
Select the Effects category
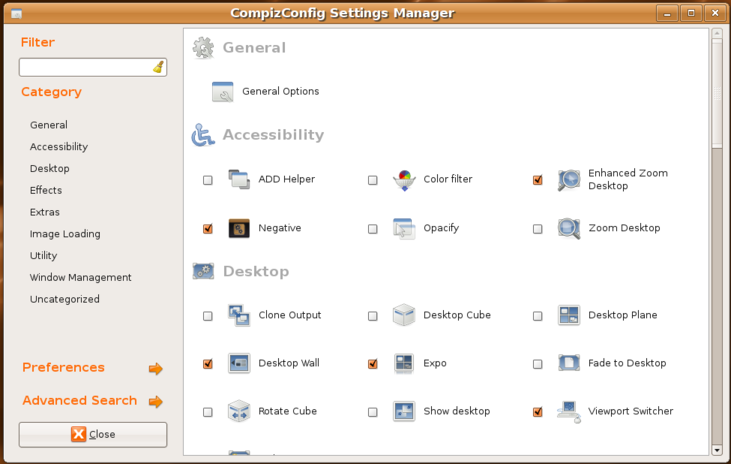(x=46, y=190)
